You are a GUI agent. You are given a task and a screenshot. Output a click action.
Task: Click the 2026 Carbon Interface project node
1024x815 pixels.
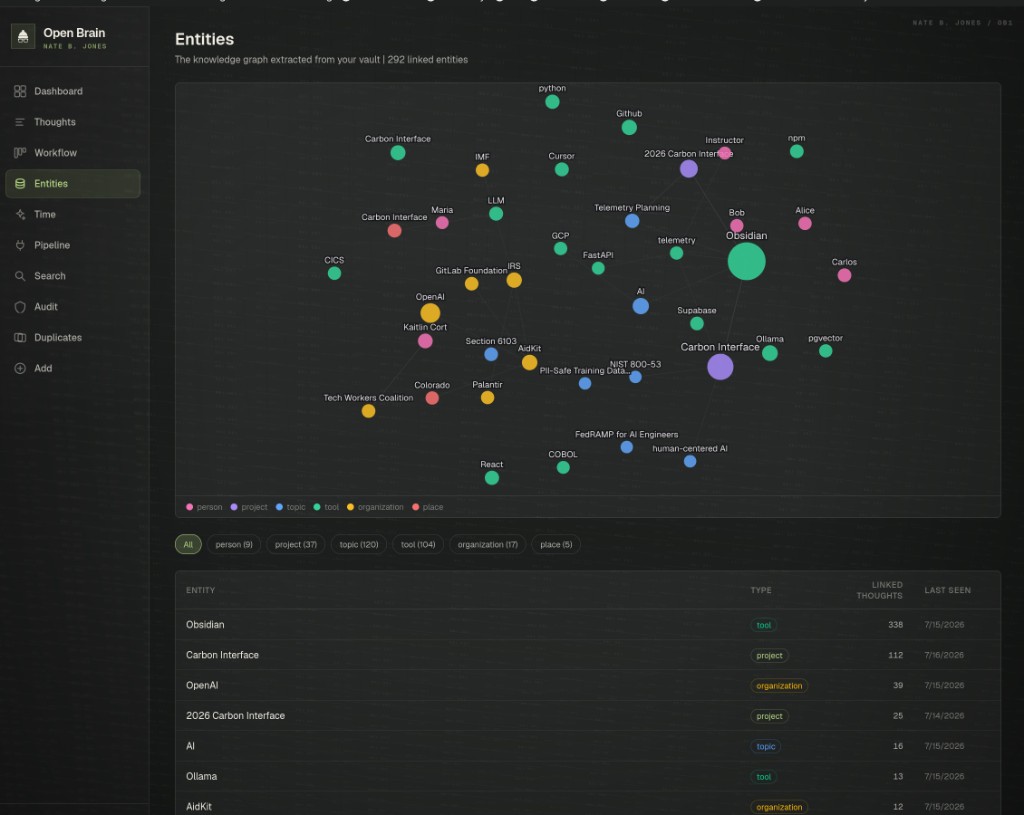click(x=689, y=169)
